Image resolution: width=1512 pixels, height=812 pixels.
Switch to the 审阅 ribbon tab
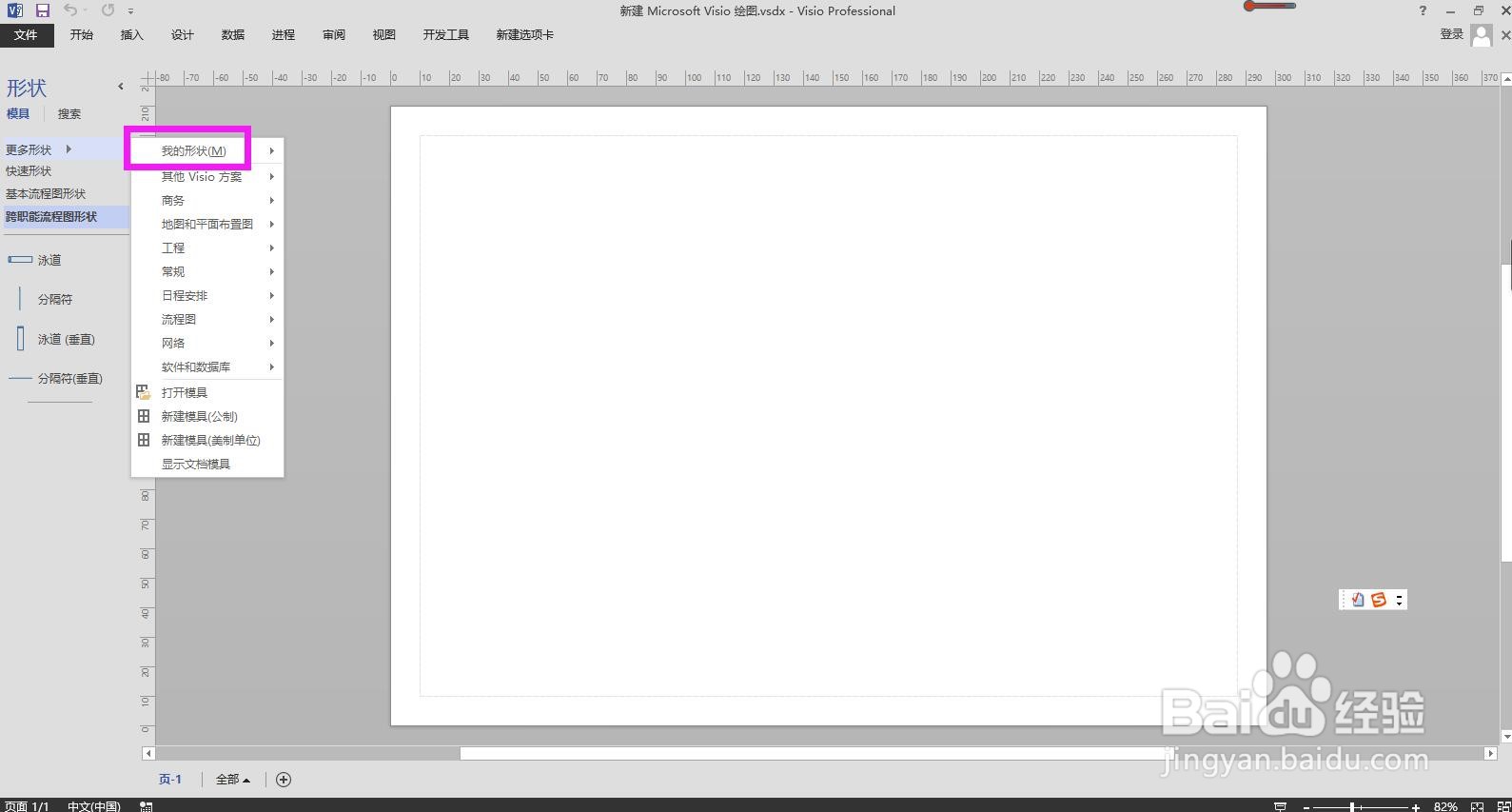334,35
